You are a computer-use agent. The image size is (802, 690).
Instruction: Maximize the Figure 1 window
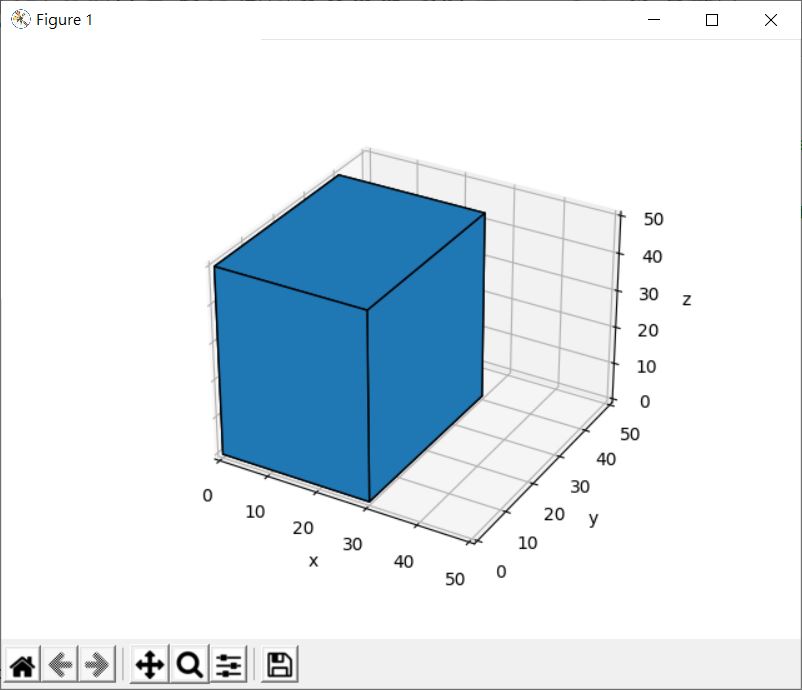711,19
